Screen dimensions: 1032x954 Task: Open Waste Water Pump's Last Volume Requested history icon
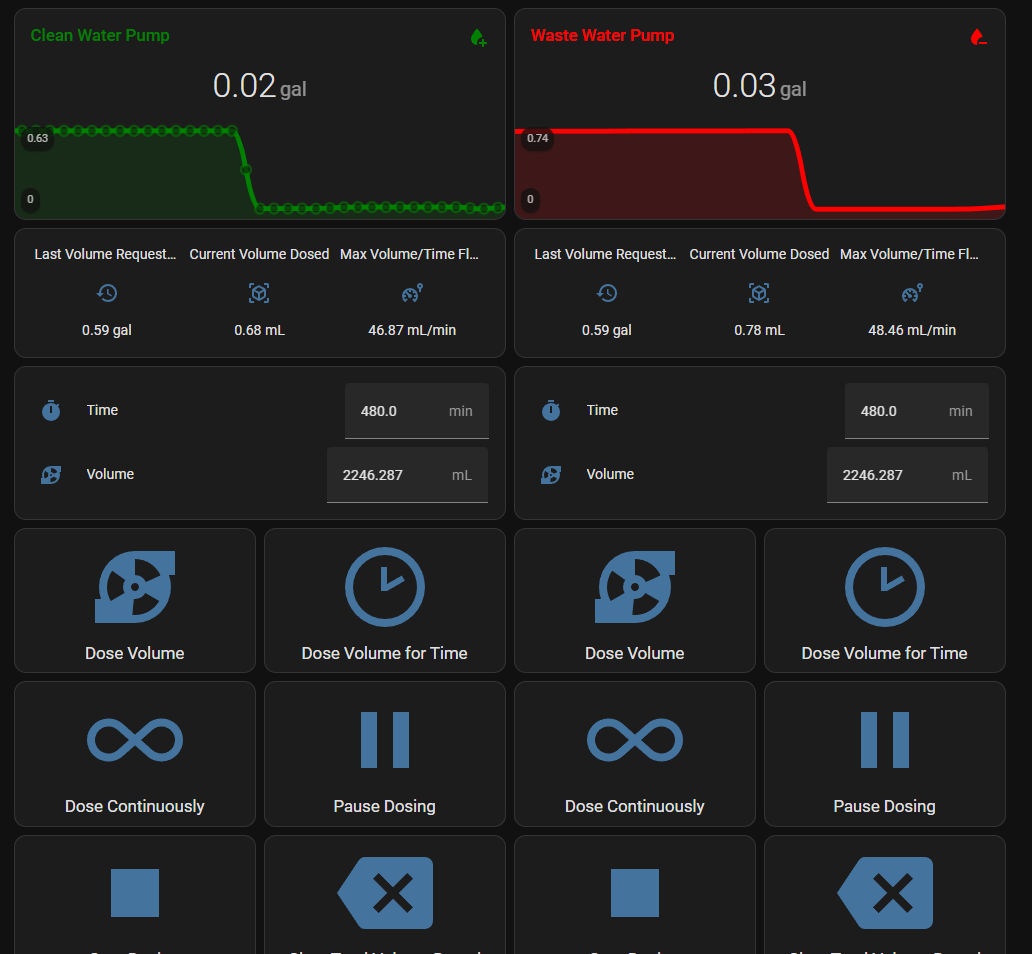coord(607,293)
